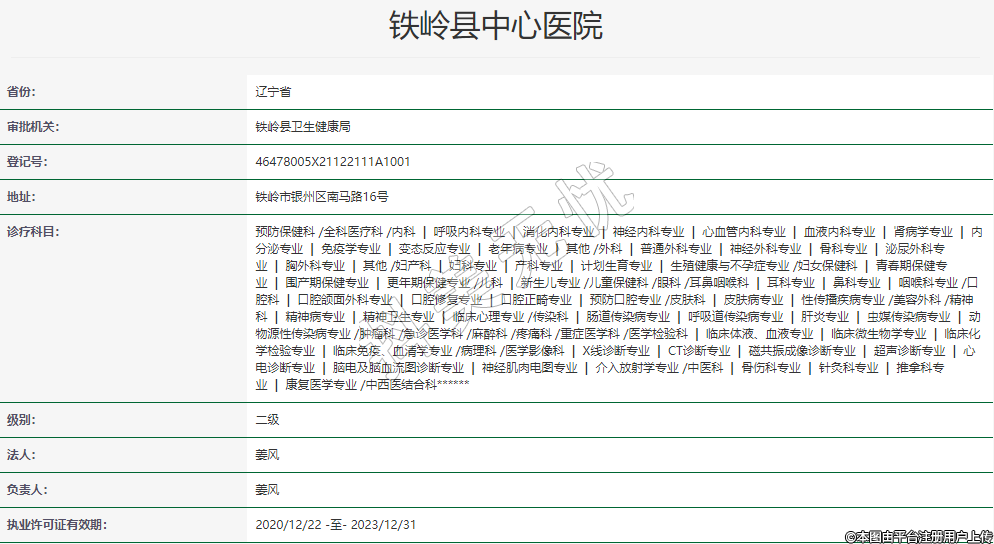Select the 诊疗科目 row label
Viewport: 994px width, 544px height.
click(x=33, y=232)
